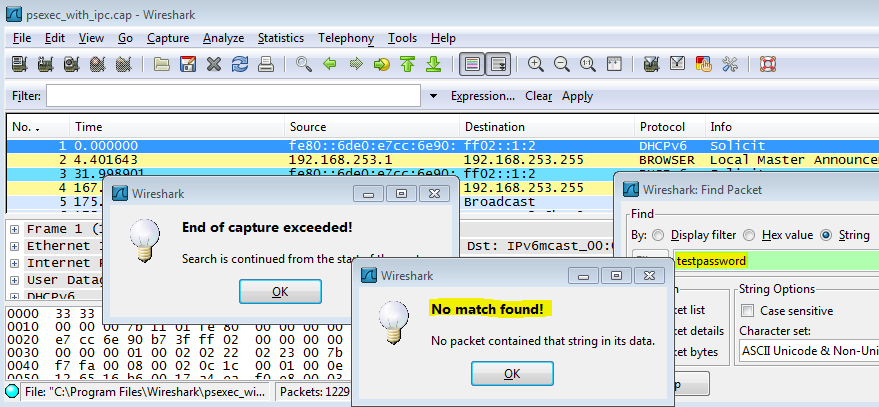The image size is (879, 407).
Task: Select Display filter radio in Find Packet
Action: (658, 235)
